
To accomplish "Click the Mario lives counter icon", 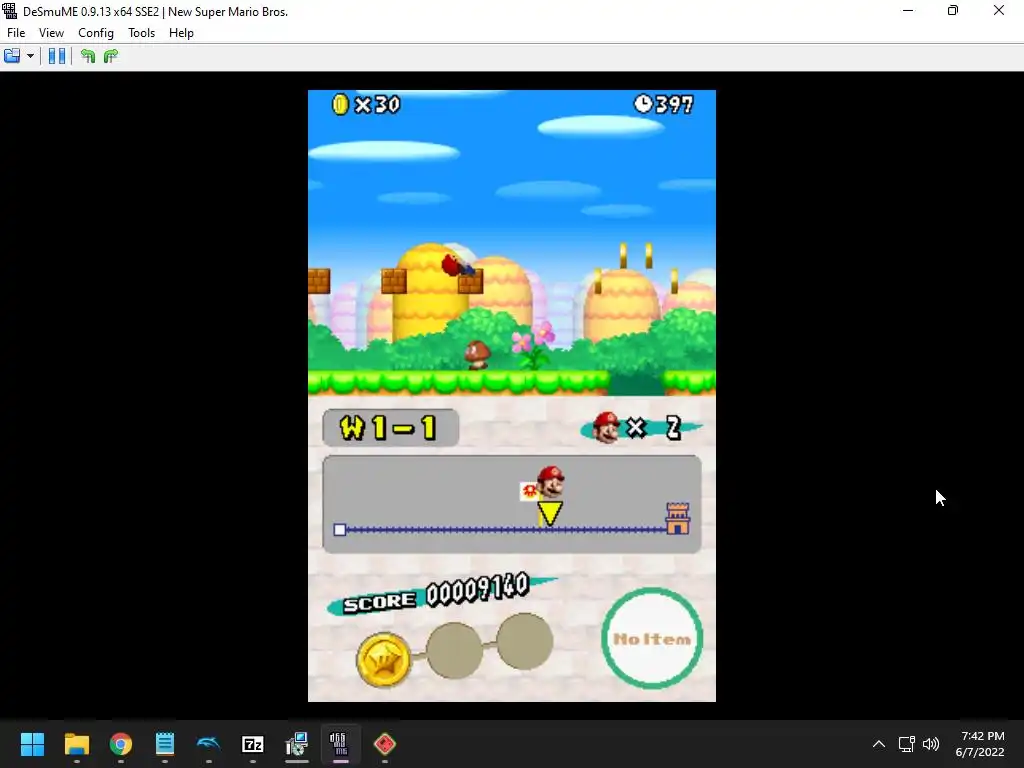I will pos(606,428).
